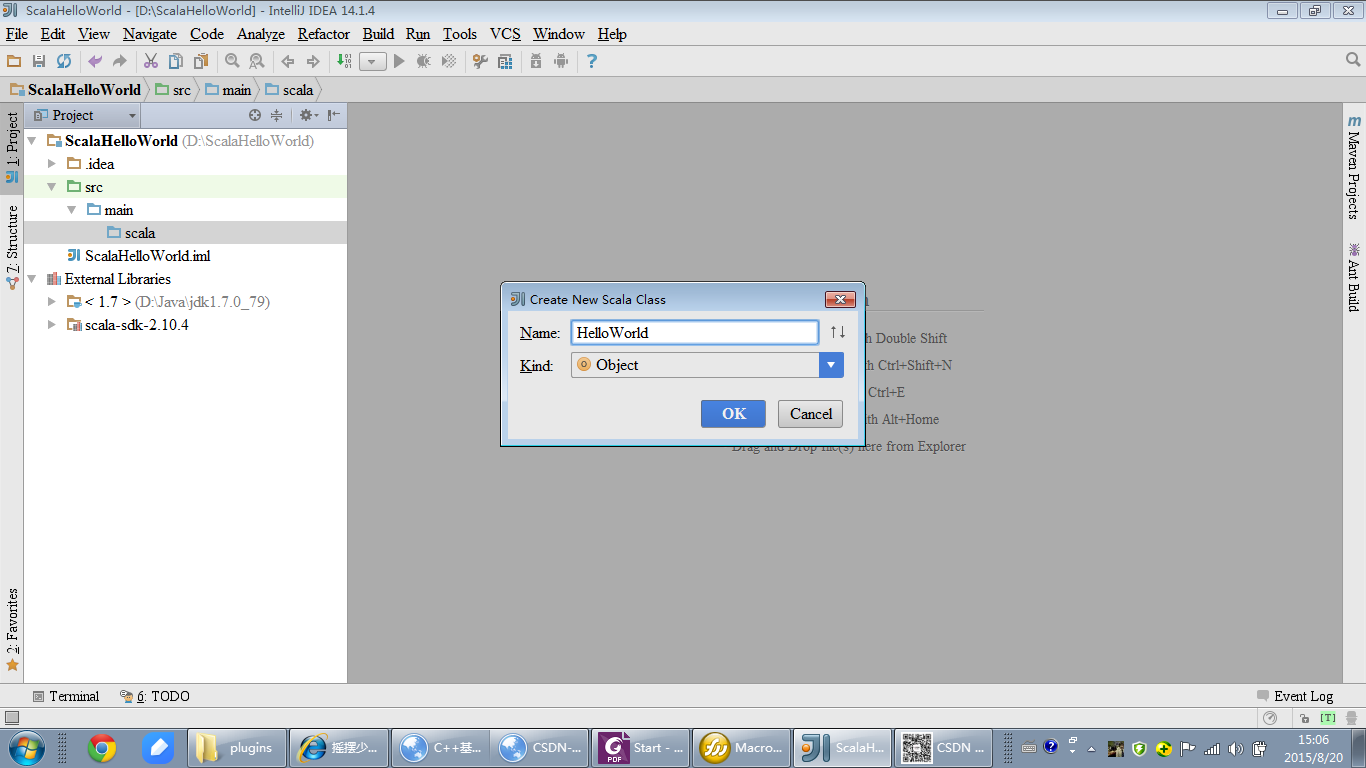Viewport: 1366px width, 768px height.
Task: Click the Paste clipboard icon
Action: pos(201,61)
